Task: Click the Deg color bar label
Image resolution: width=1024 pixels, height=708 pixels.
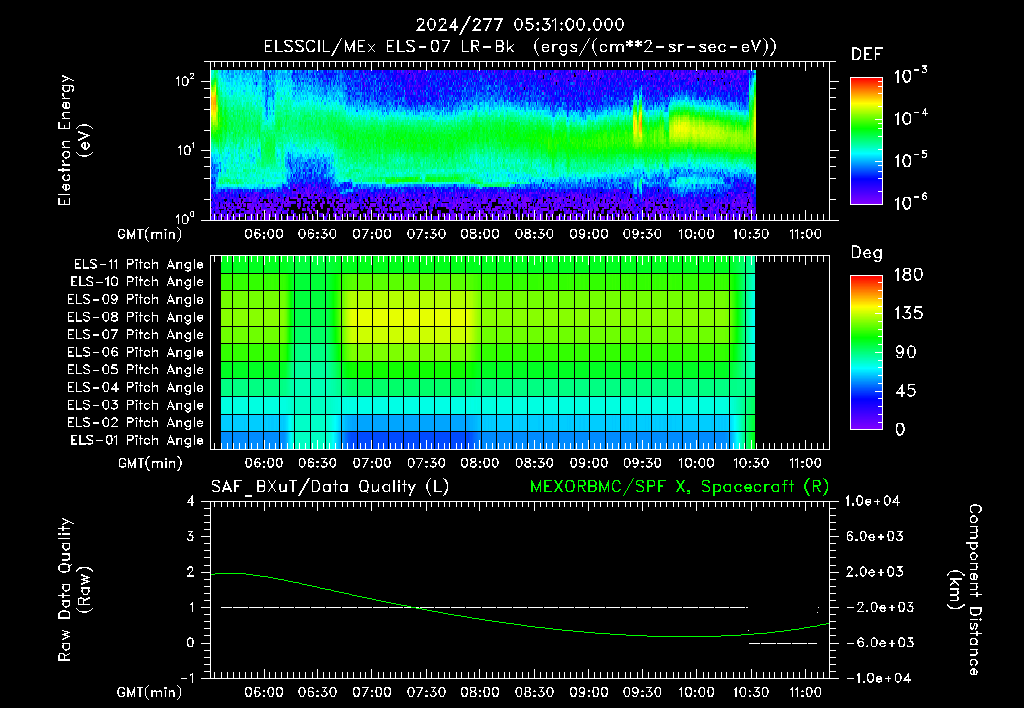Action: click(866, 253)
